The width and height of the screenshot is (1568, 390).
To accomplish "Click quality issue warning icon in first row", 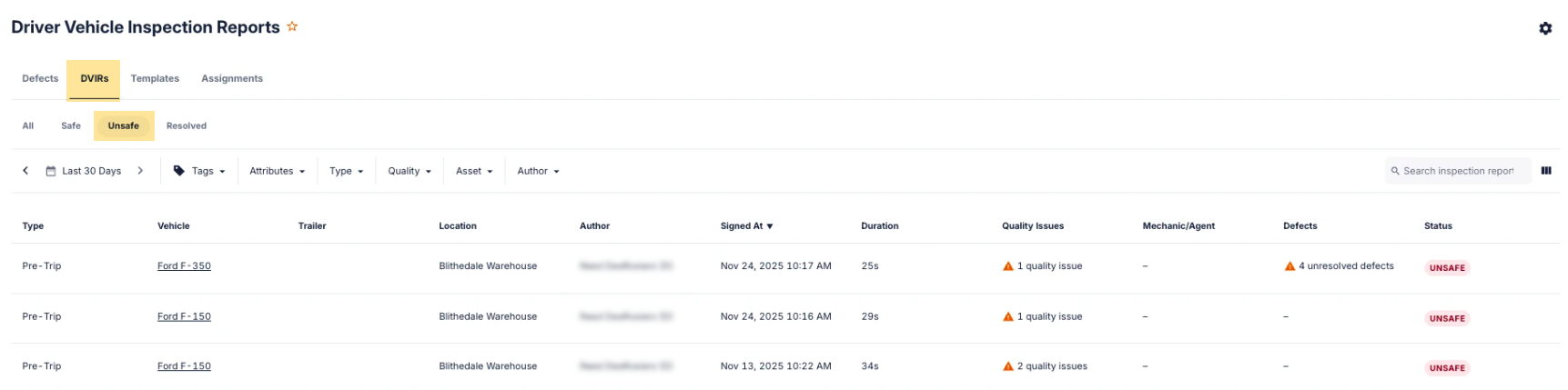I will (1007, 266).
